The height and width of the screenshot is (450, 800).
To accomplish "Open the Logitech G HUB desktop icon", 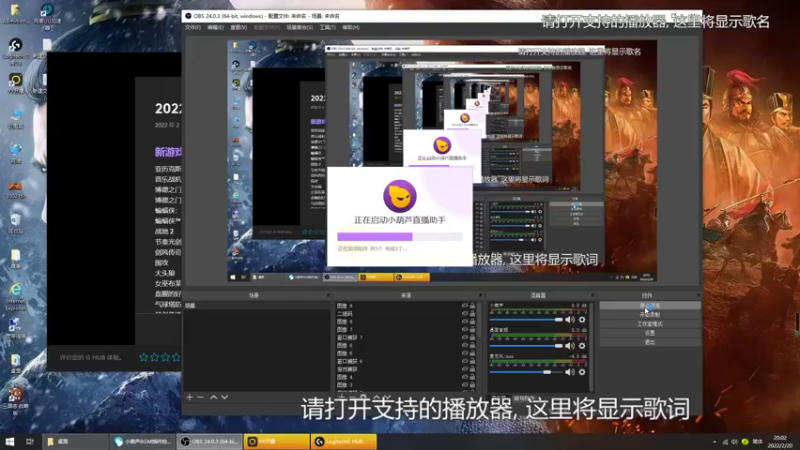I will 15,52.
